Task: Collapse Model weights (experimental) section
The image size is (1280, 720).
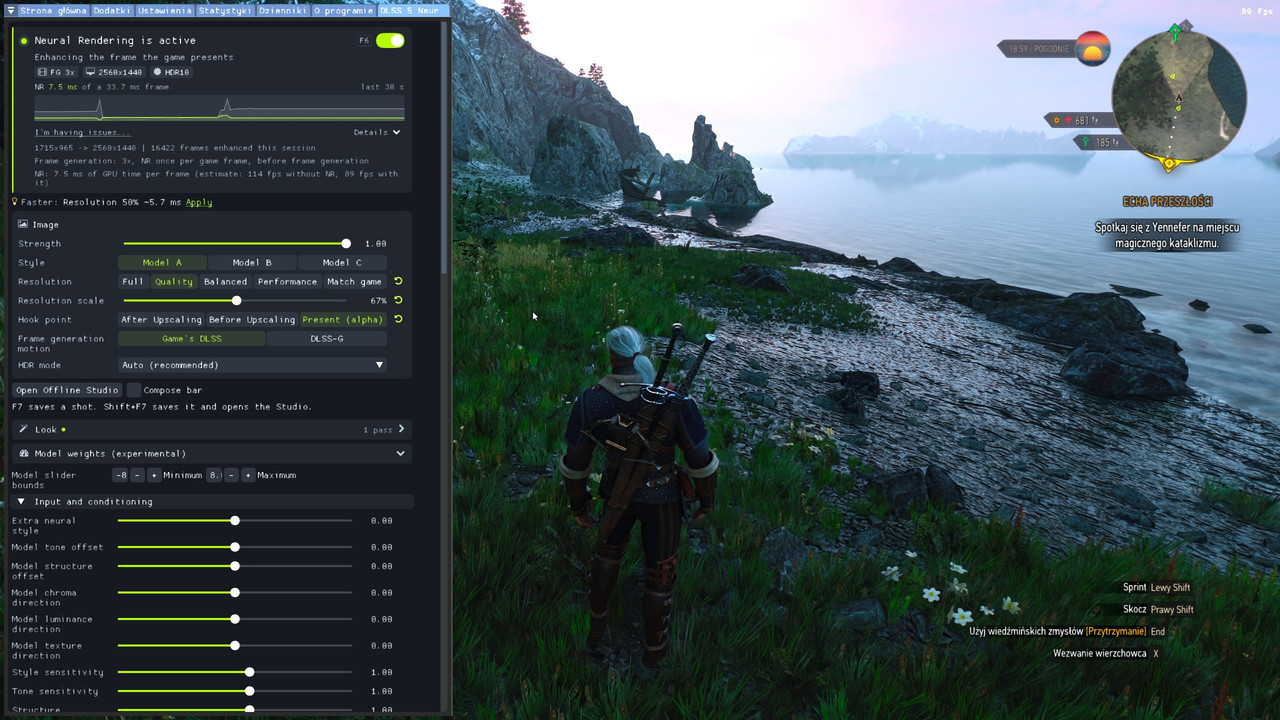Action: point(401,453)
